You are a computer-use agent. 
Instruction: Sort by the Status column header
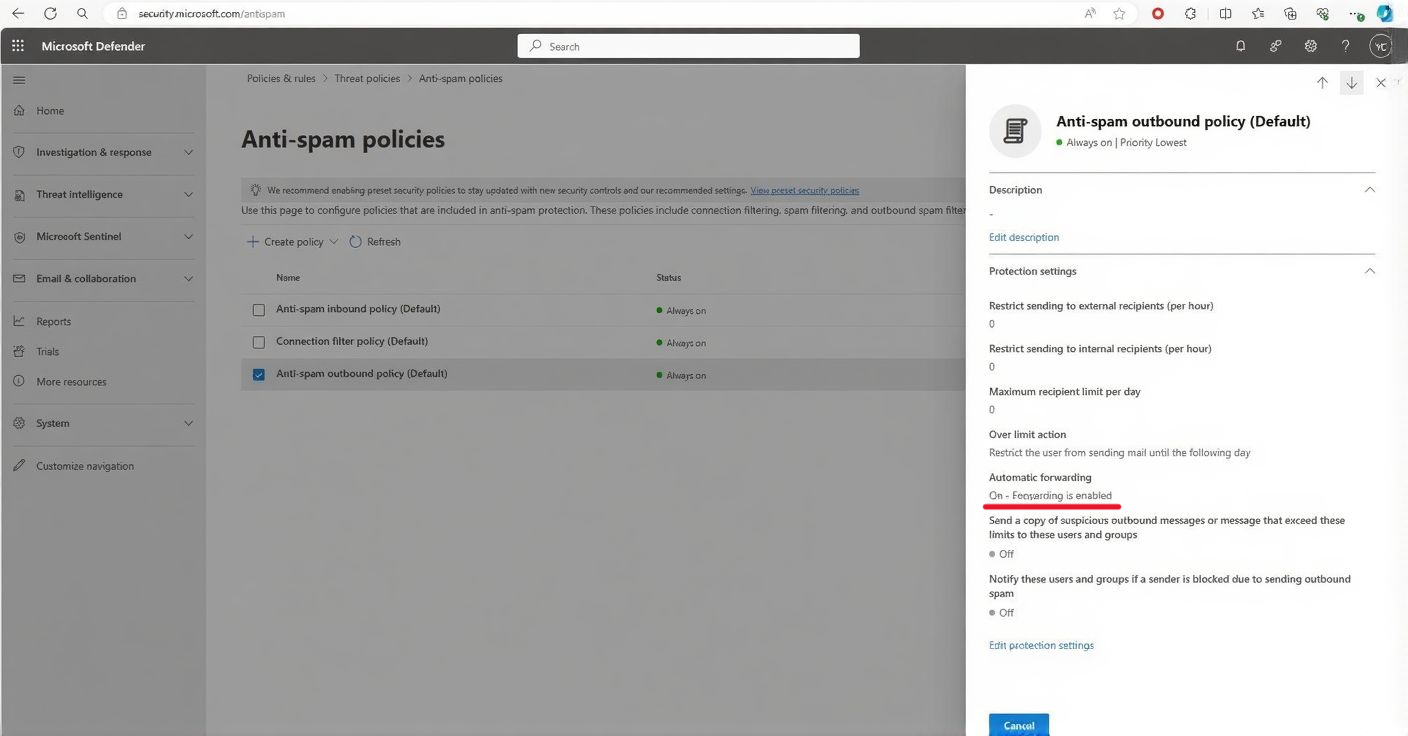[668, 278]
